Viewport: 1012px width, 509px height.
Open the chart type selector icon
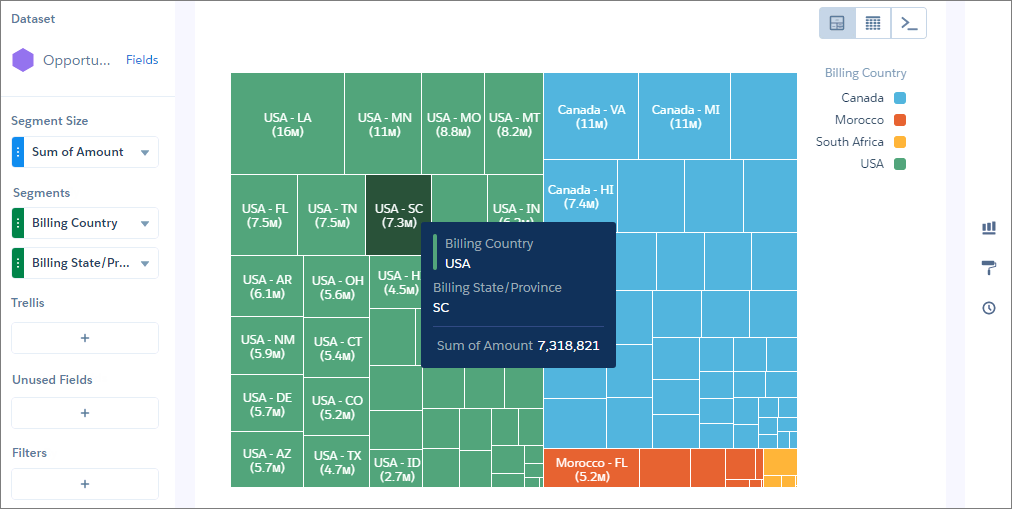989,228
